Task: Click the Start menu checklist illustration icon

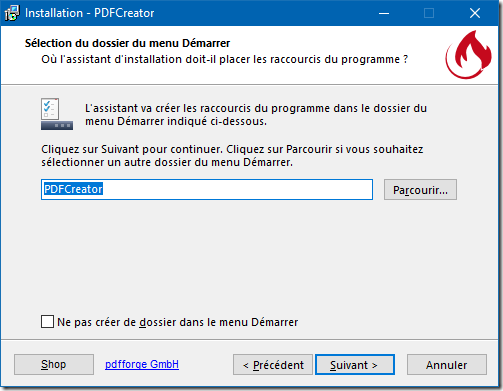Action: [x=57, y=114]
